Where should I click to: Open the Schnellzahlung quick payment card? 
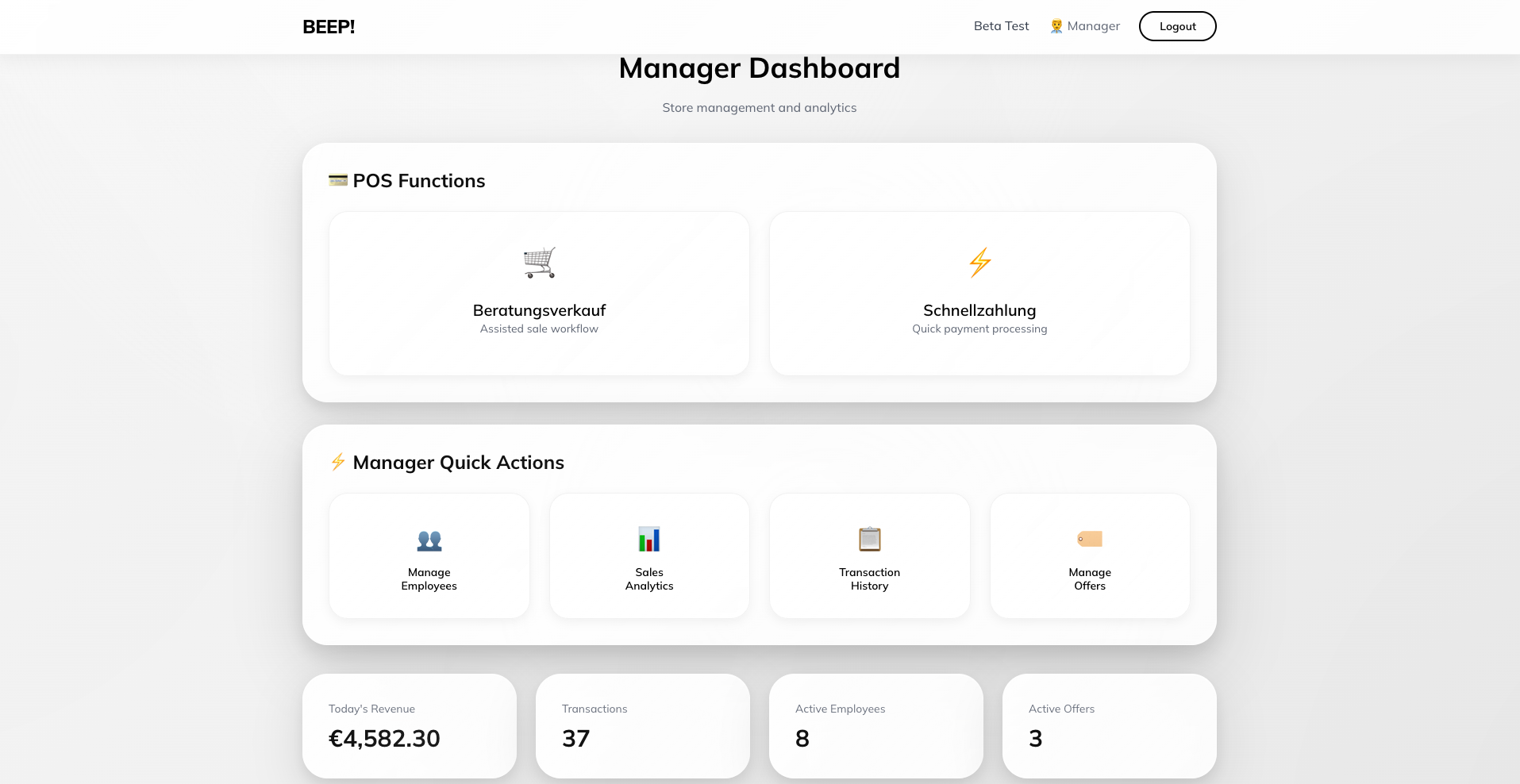coord(979,293)
